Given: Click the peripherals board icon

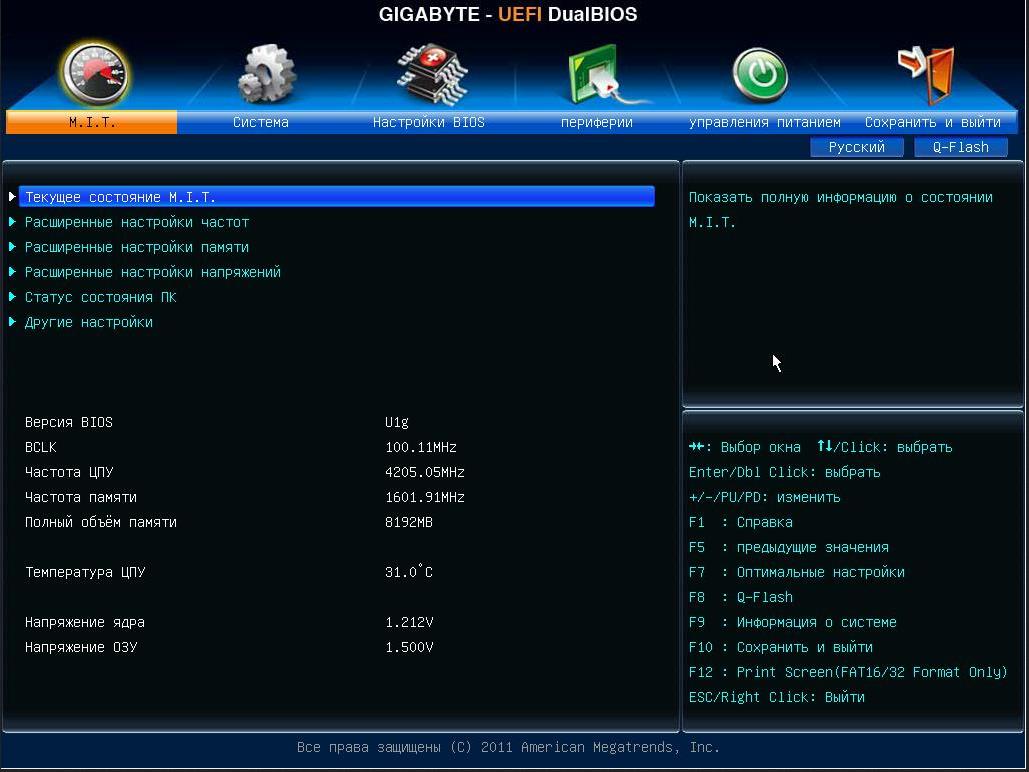Looking at the screenshot, I should coord(596,75).
